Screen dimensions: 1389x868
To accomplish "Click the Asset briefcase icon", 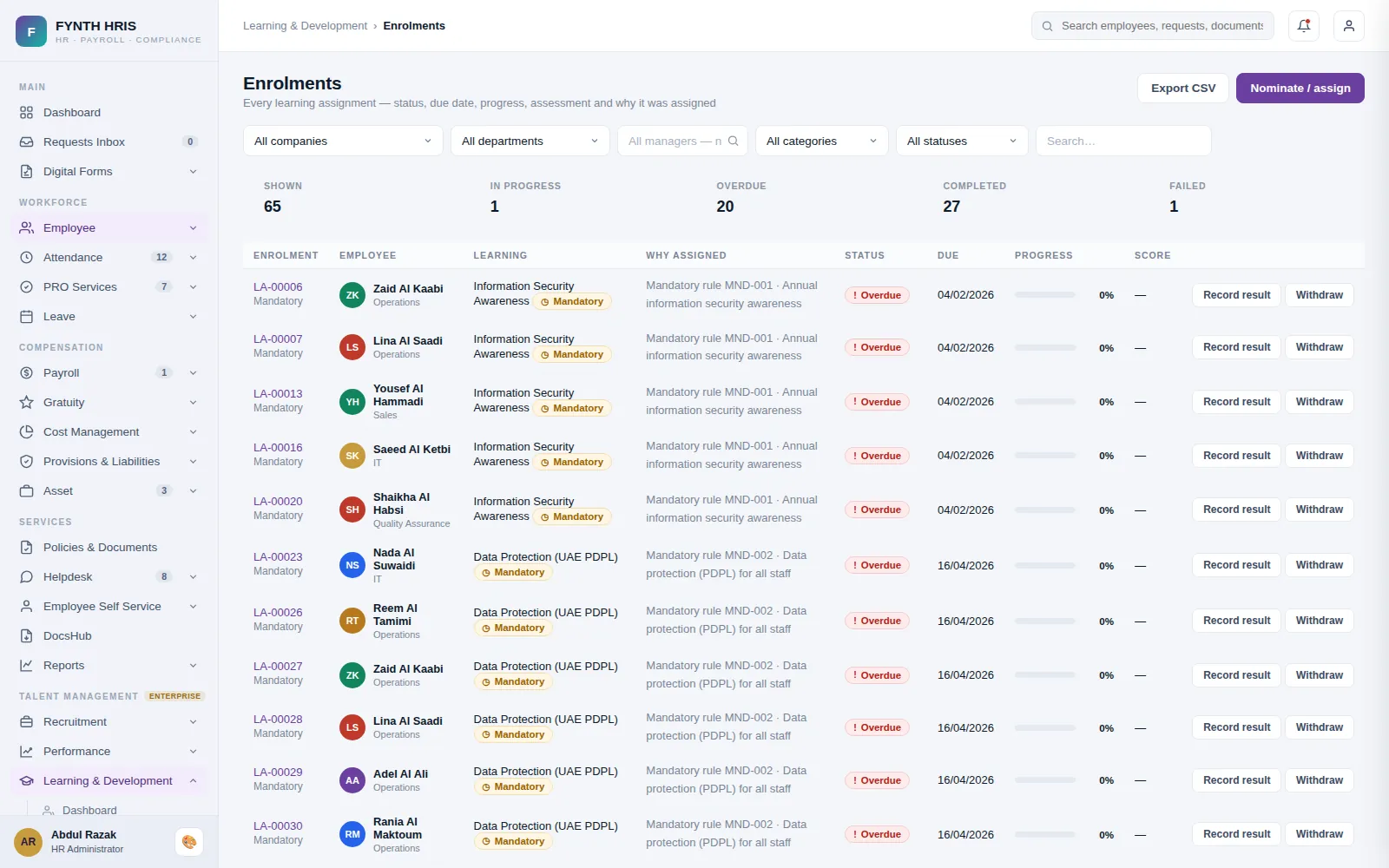I will (x=26, y=491).
